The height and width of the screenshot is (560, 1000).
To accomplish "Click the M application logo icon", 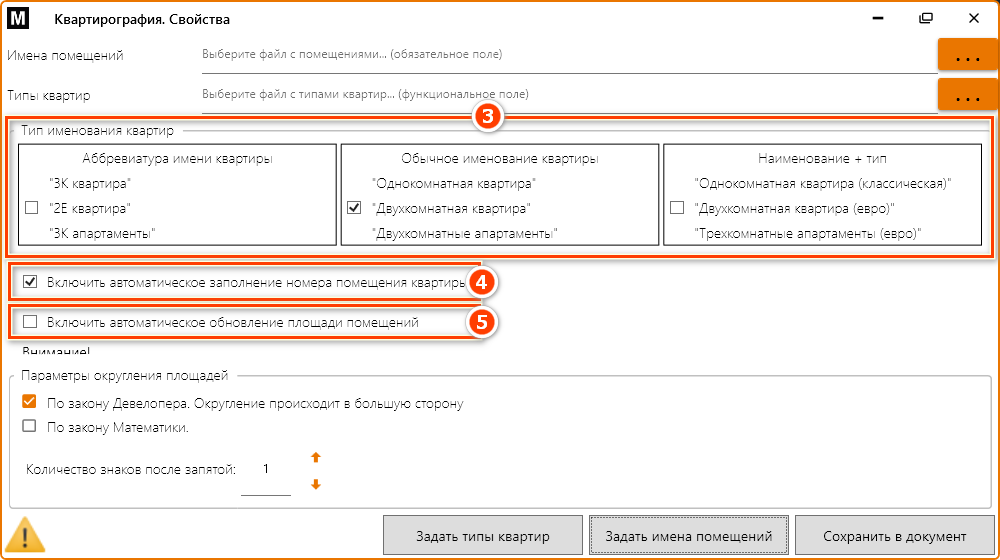I will click(x=20, y=19).
